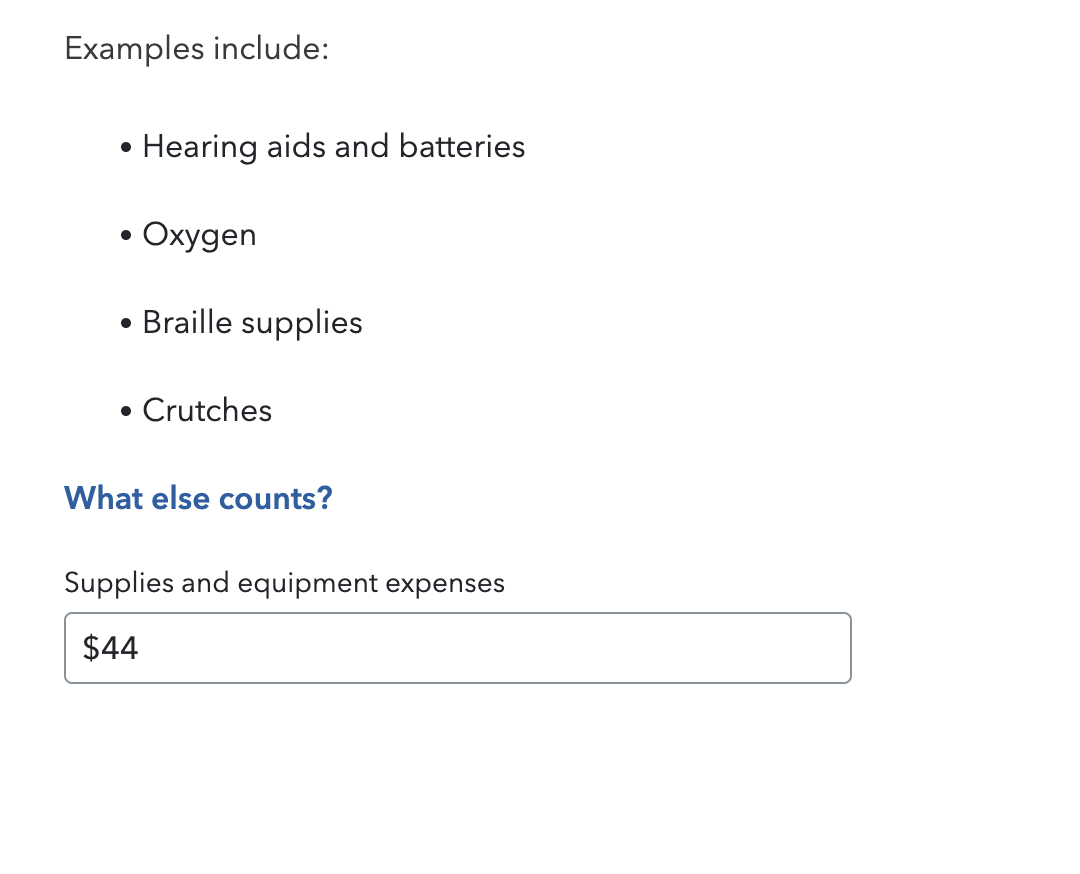Screen dimensions: 1080x874
Task: Click the bullet before Oxygen
Action: click(x=125, y=236)
